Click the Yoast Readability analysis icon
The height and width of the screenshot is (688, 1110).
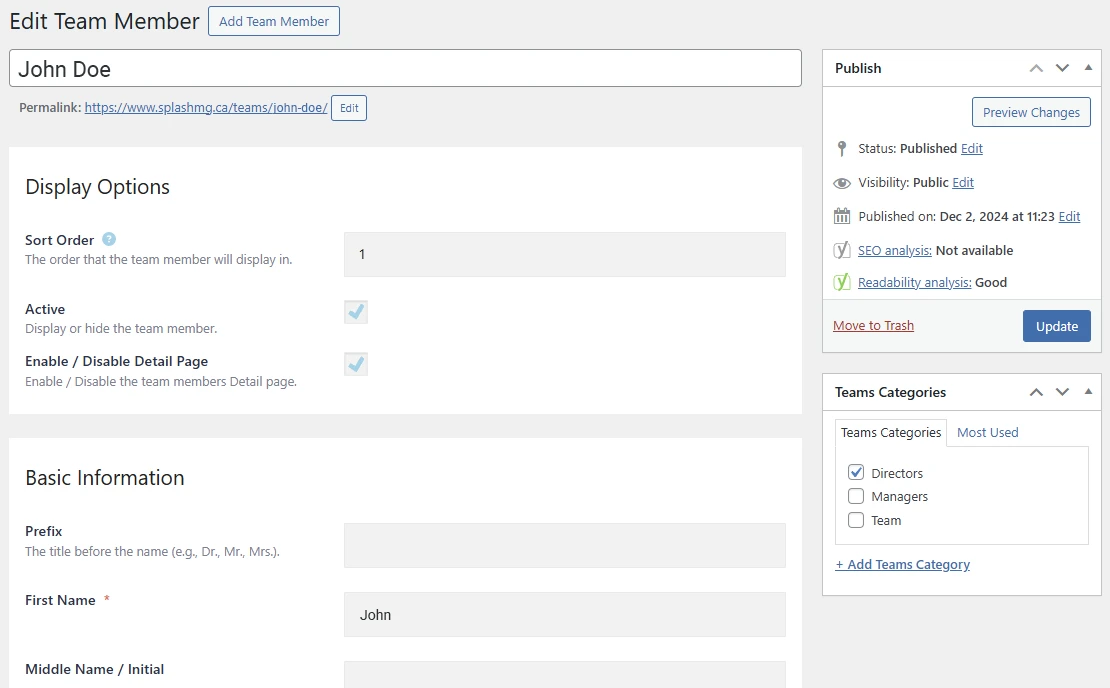(842, 282)
